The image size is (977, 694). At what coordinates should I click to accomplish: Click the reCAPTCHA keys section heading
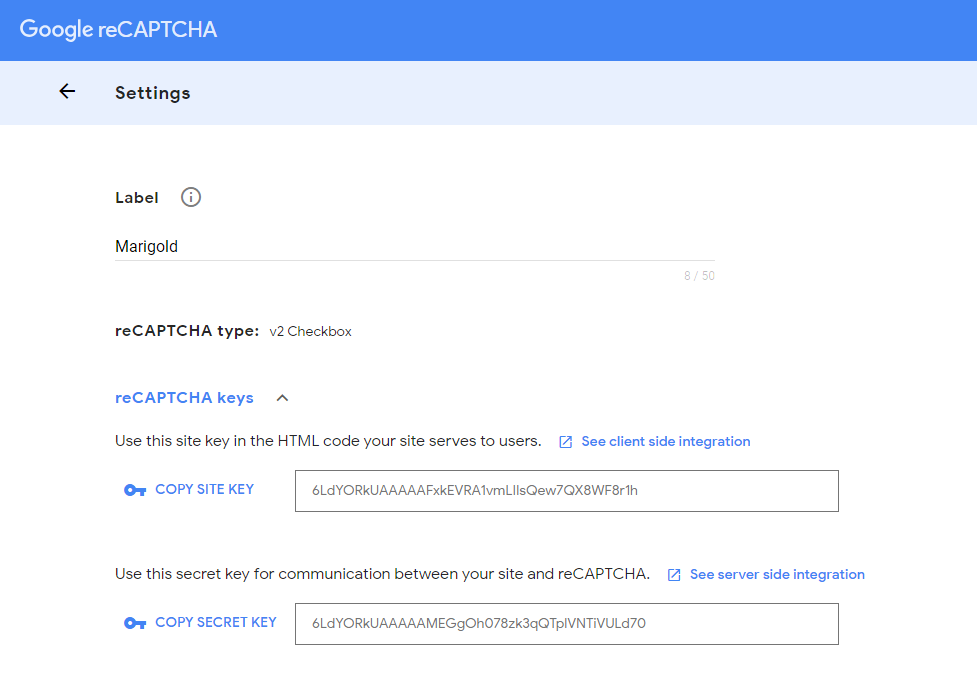184,398
